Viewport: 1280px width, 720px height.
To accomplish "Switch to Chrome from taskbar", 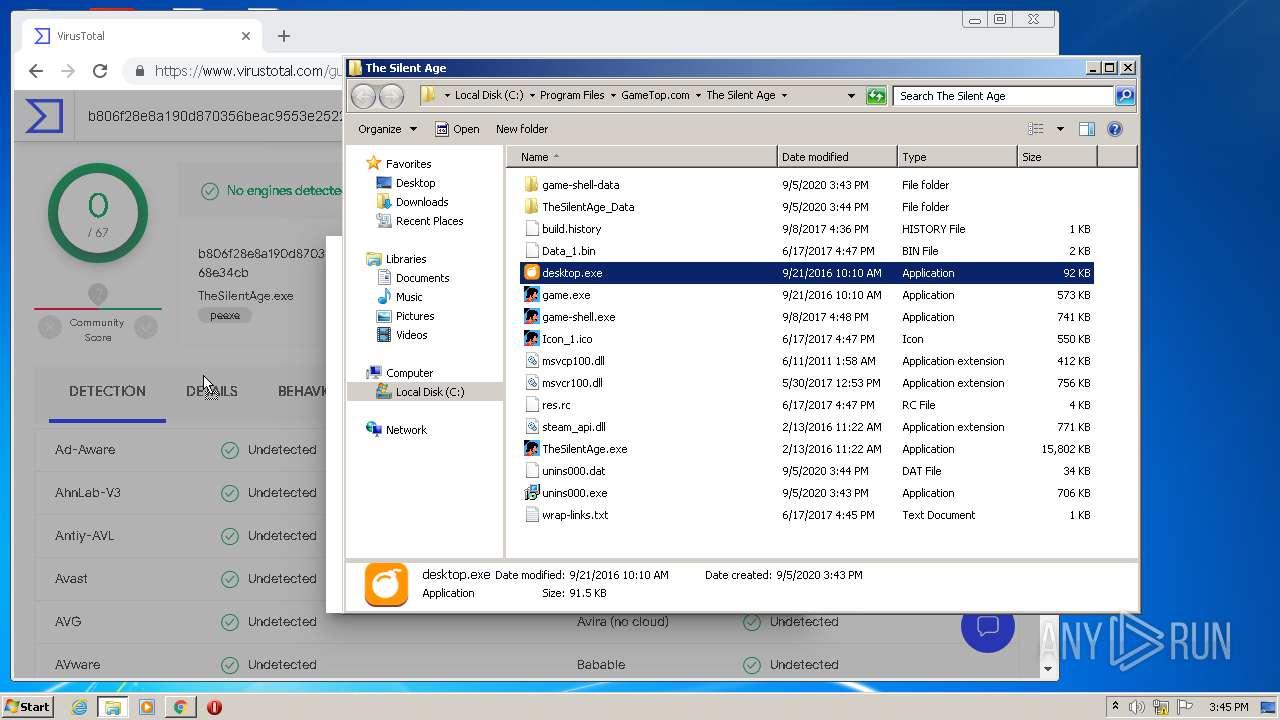I will pos(180,707).
